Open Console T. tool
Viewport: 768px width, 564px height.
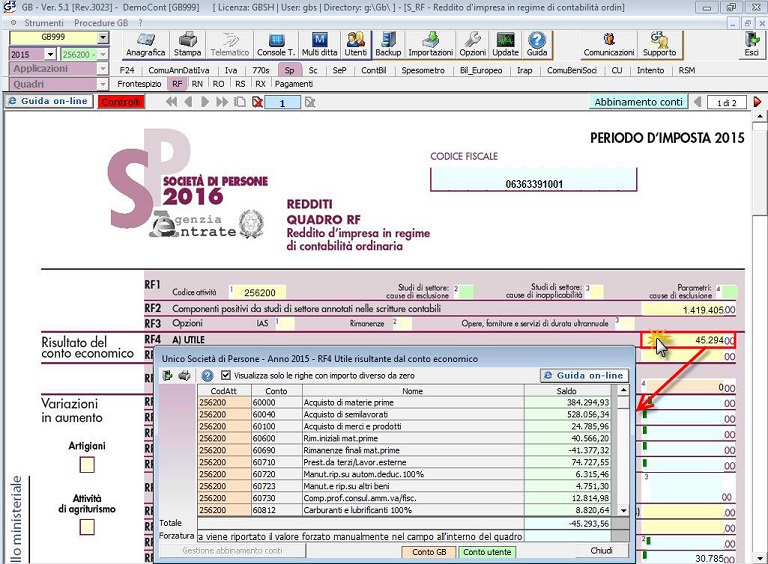276,45
